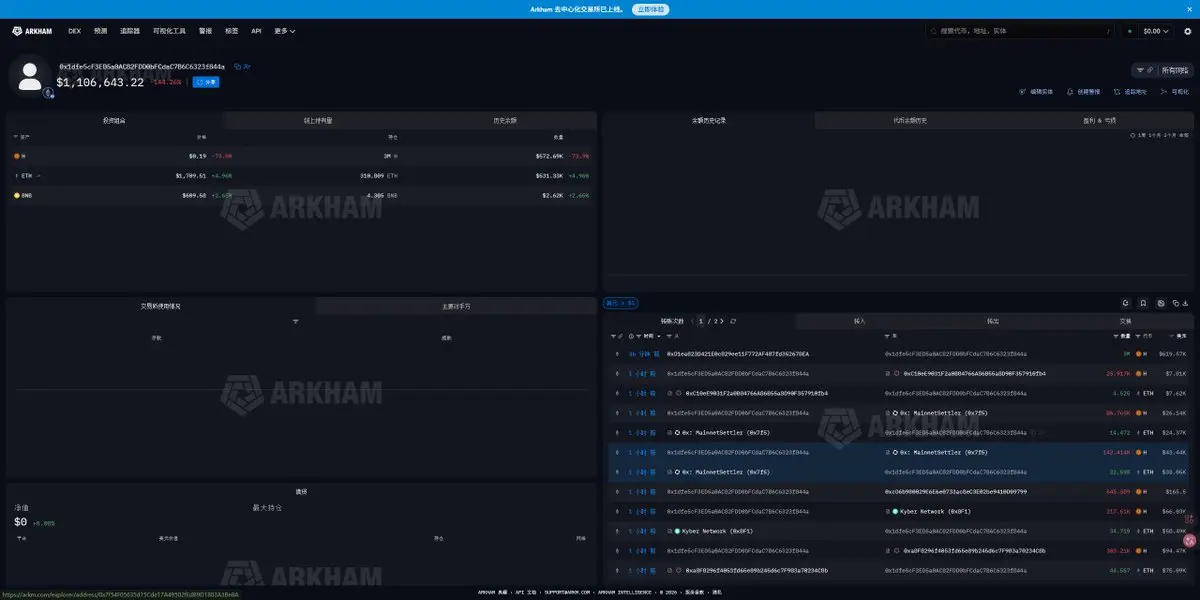This screenshot has height=600, width=1200.
Task: Click the transfers page number box showing 1
Action: tap(702, 321)
